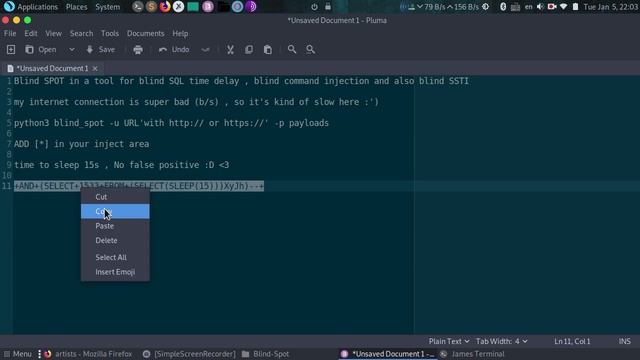Screen dimensions: 640x360
Task: Click the Wi-Fi tray icon
Action: [564, 7]
